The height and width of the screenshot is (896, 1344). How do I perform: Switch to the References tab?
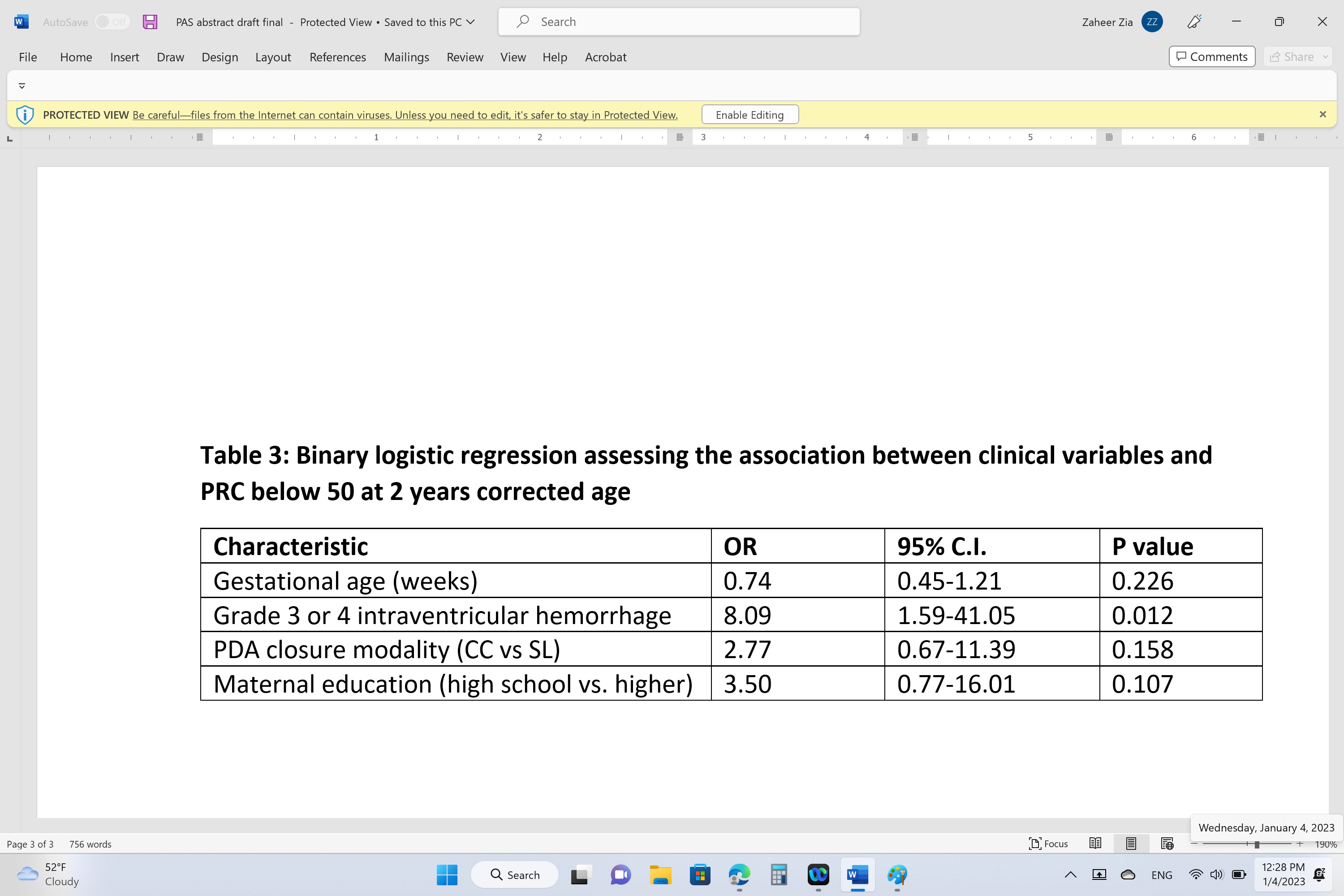point(337,57)
